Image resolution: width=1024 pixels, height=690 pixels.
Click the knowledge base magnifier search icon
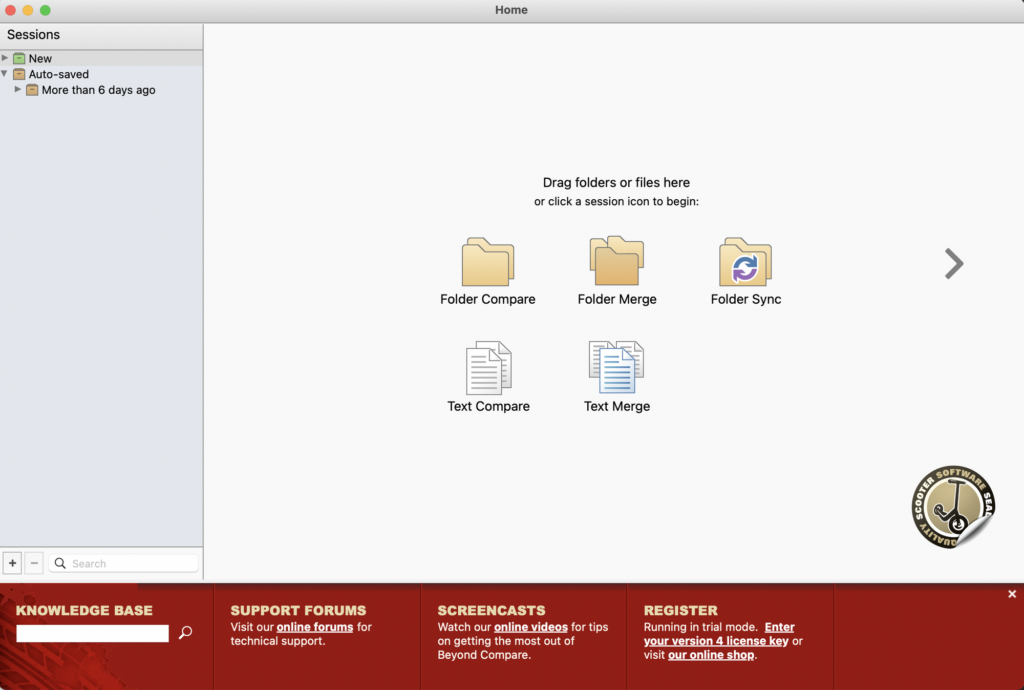click(x=185, y=633)
